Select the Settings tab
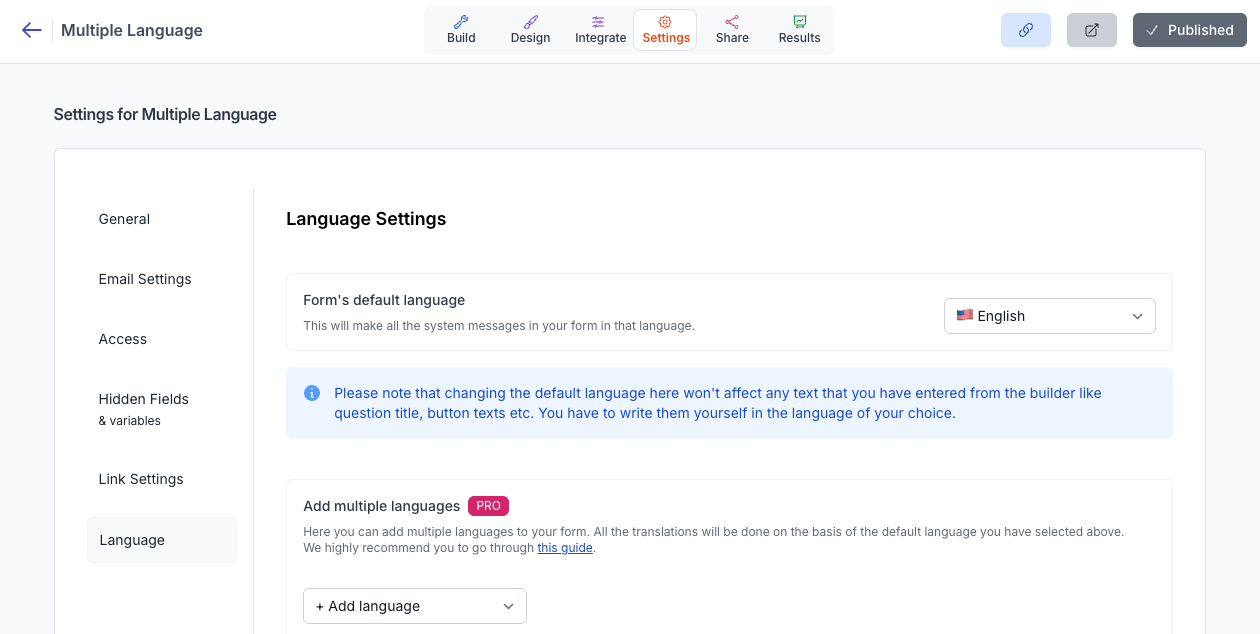Viewport: 1260px width, 634px height. coord(665,30)
